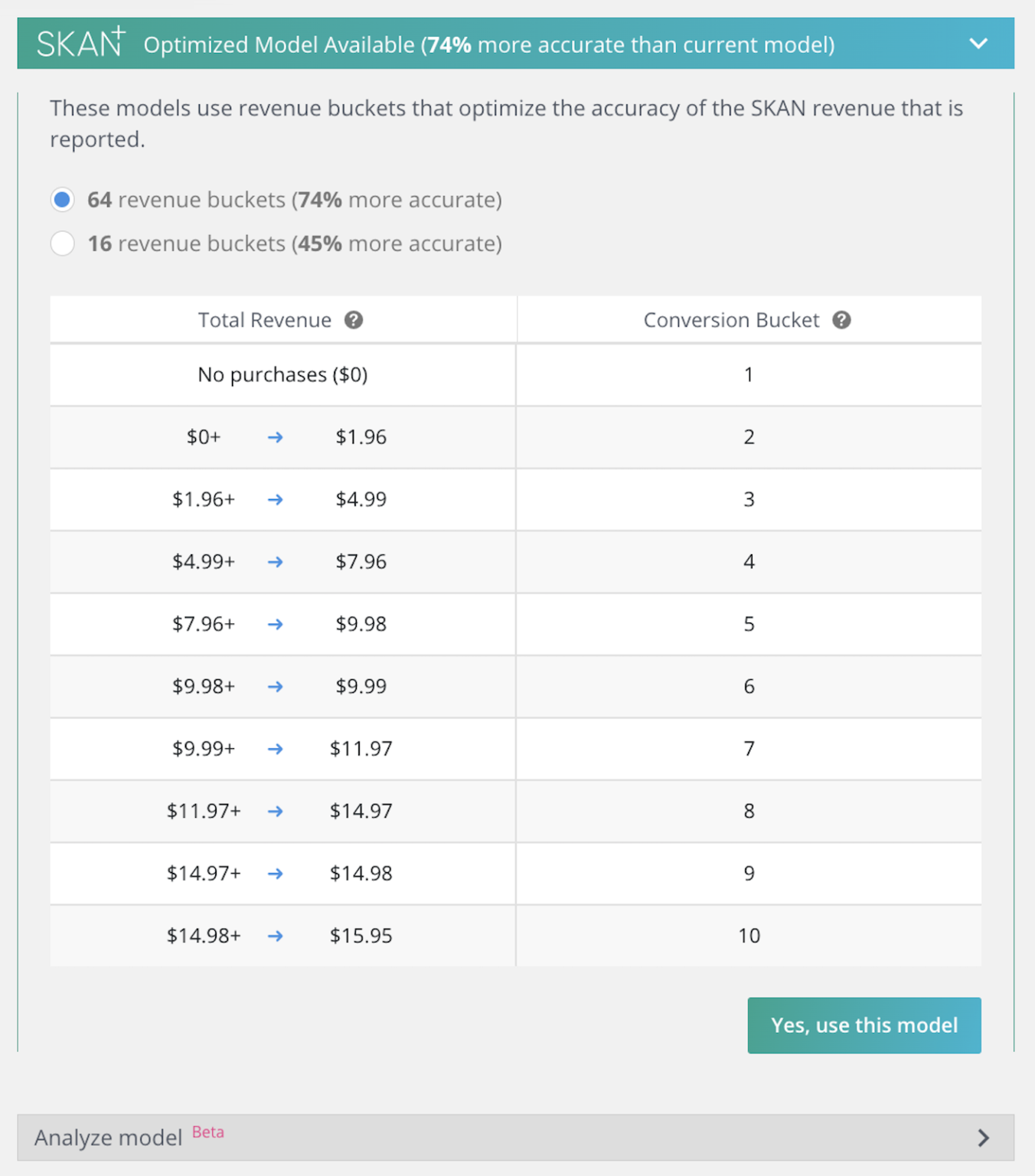The width and height of the screenshot is (1035, 1176).
Task: Expand the Analyze model section
Action: click(984, 1138)
